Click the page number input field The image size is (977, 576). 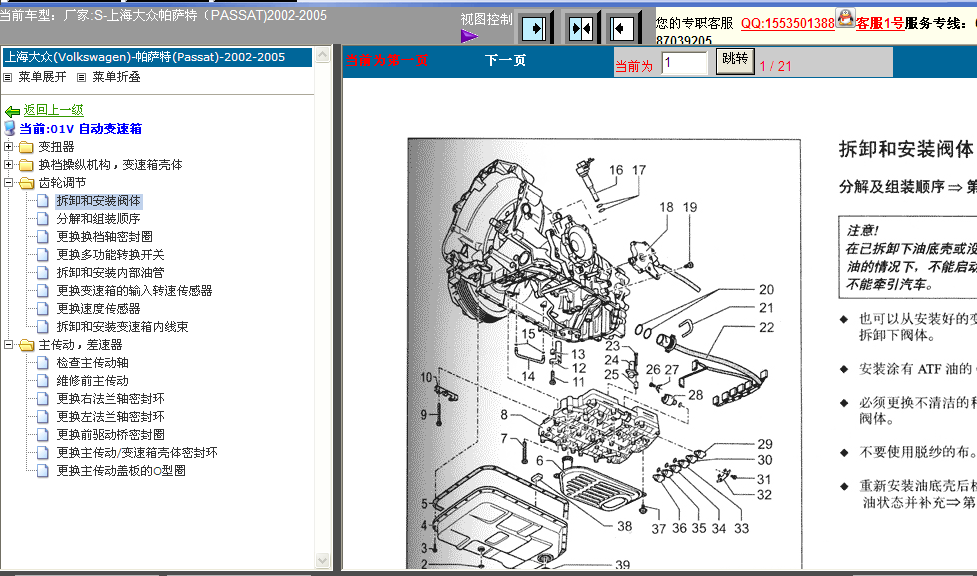684,62
